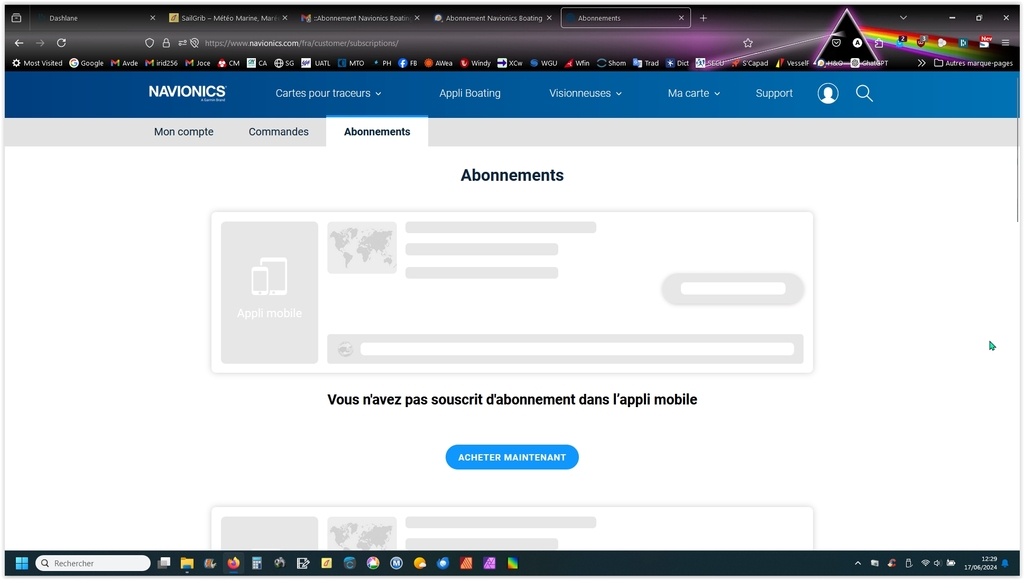The image size is (1024, 580).
Task: Open the Windy bookmark
Action: (475, 63)
